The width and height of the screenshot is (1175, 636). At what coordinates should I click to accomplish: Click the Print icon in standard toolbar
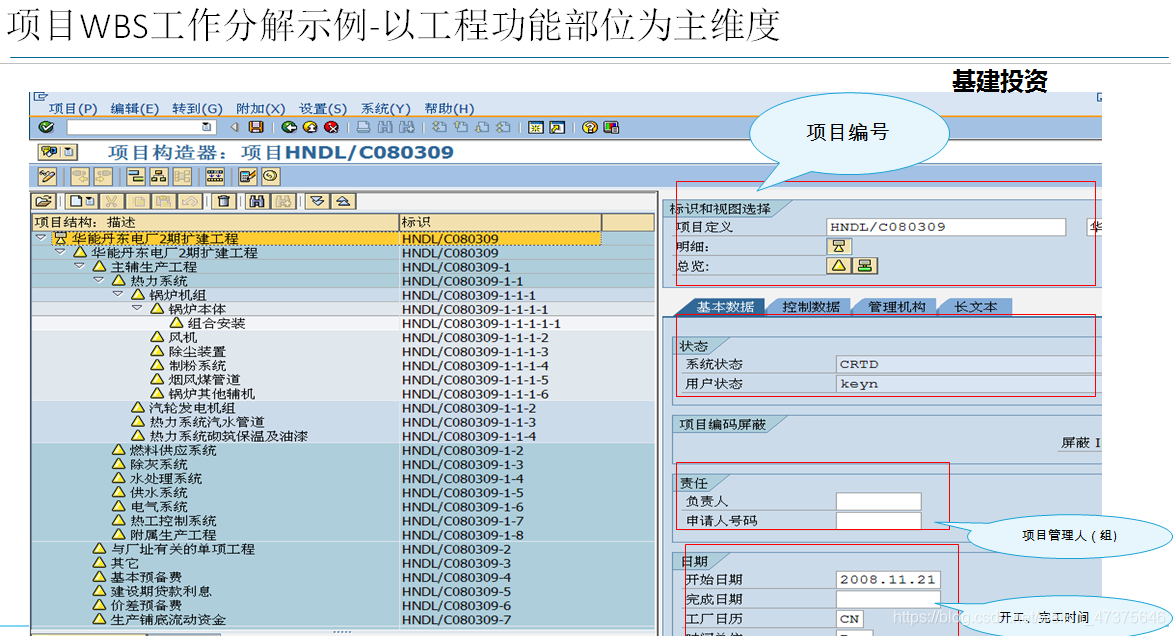(x=363, y=127)
